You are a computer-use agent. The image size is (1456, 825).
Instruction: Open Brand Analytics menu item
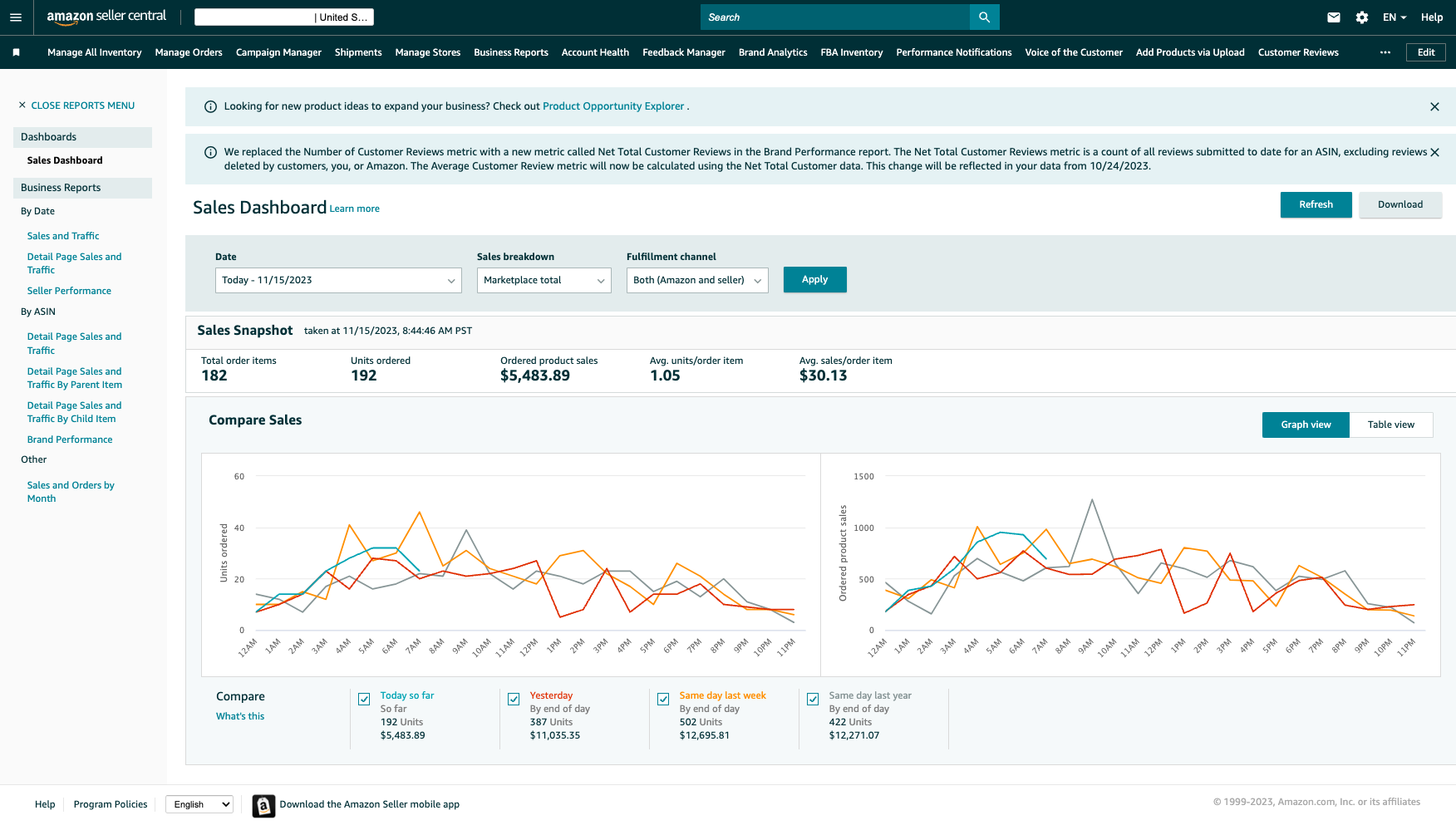pos(773,52)
